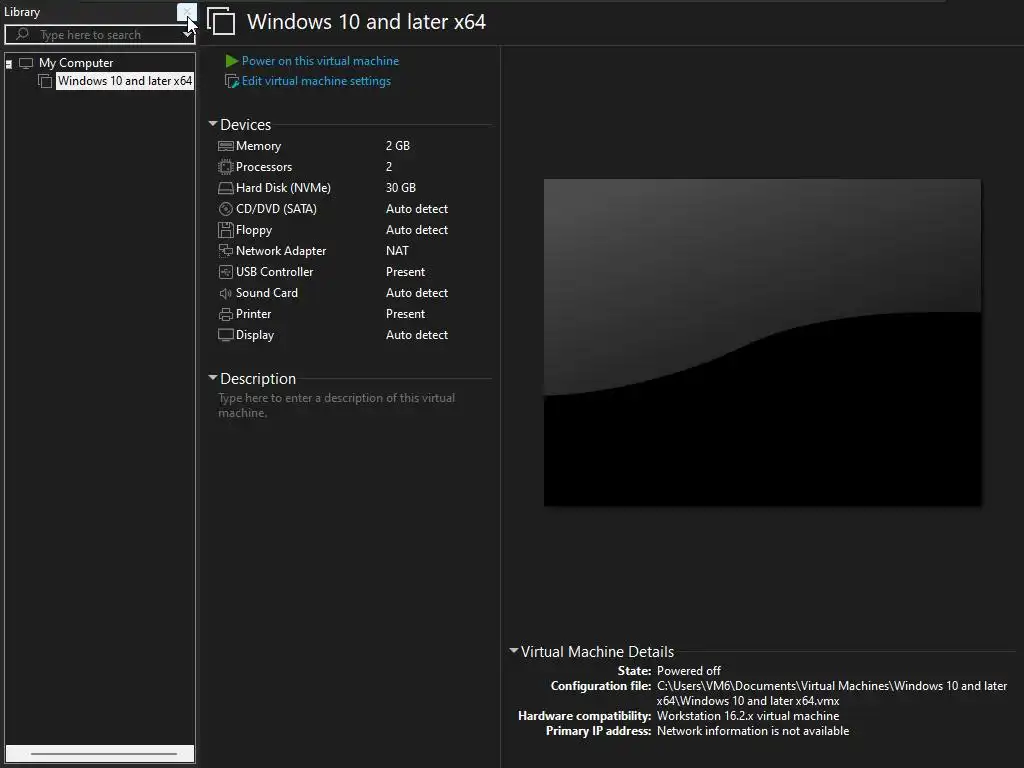Viewport: 1024px width, 768px height.
Task: Click the Powered off state value
Action: [x=688, y=671]
